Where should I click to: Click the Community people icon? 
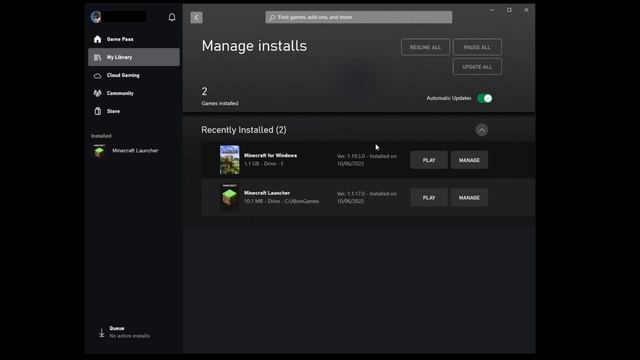[98, 93]
